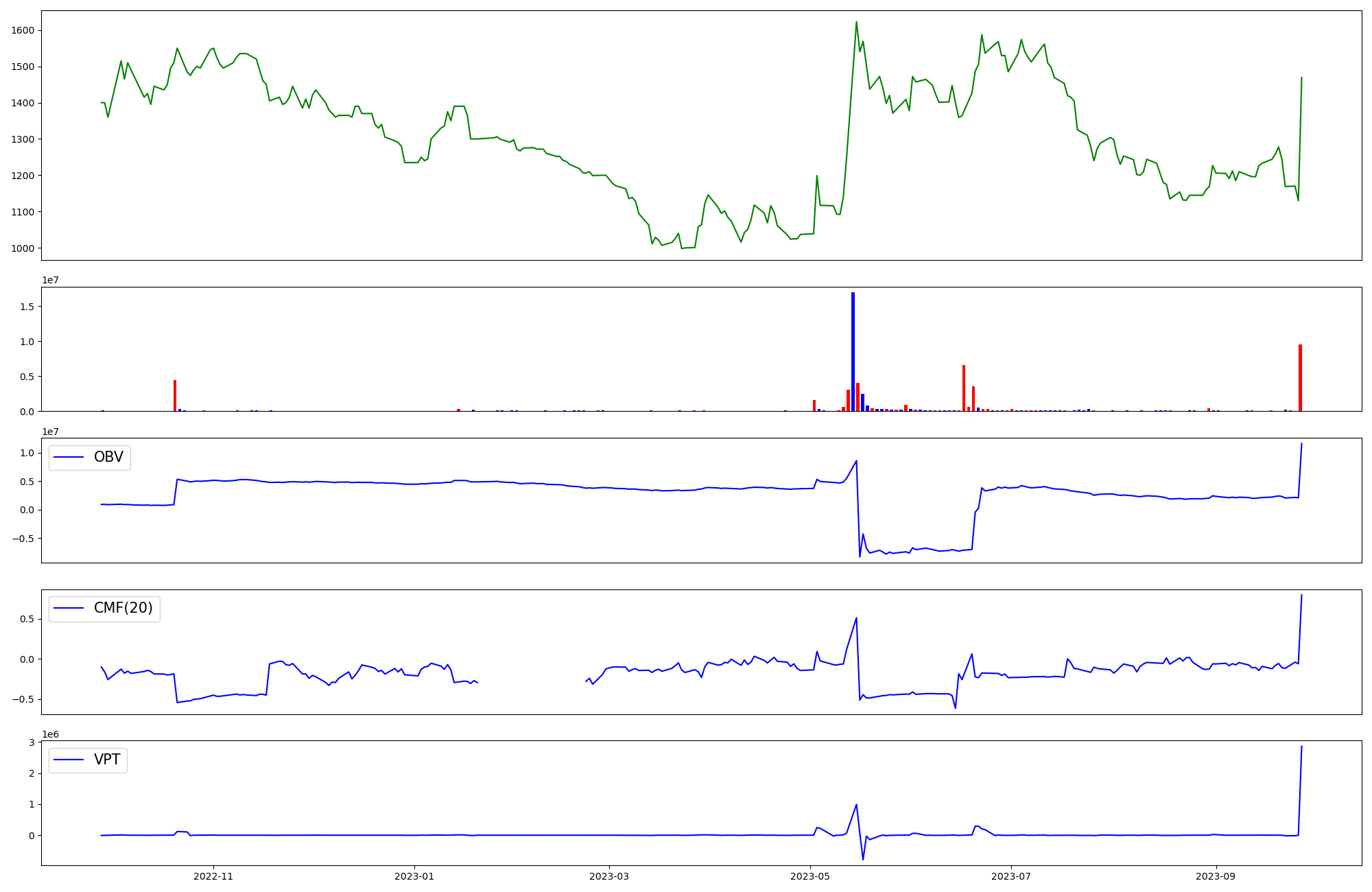Click the red volume bar in October 2022
Image resolution: width=1372 pixels, height=892 pixels.
pyautogui.click(x=175, y=395)
